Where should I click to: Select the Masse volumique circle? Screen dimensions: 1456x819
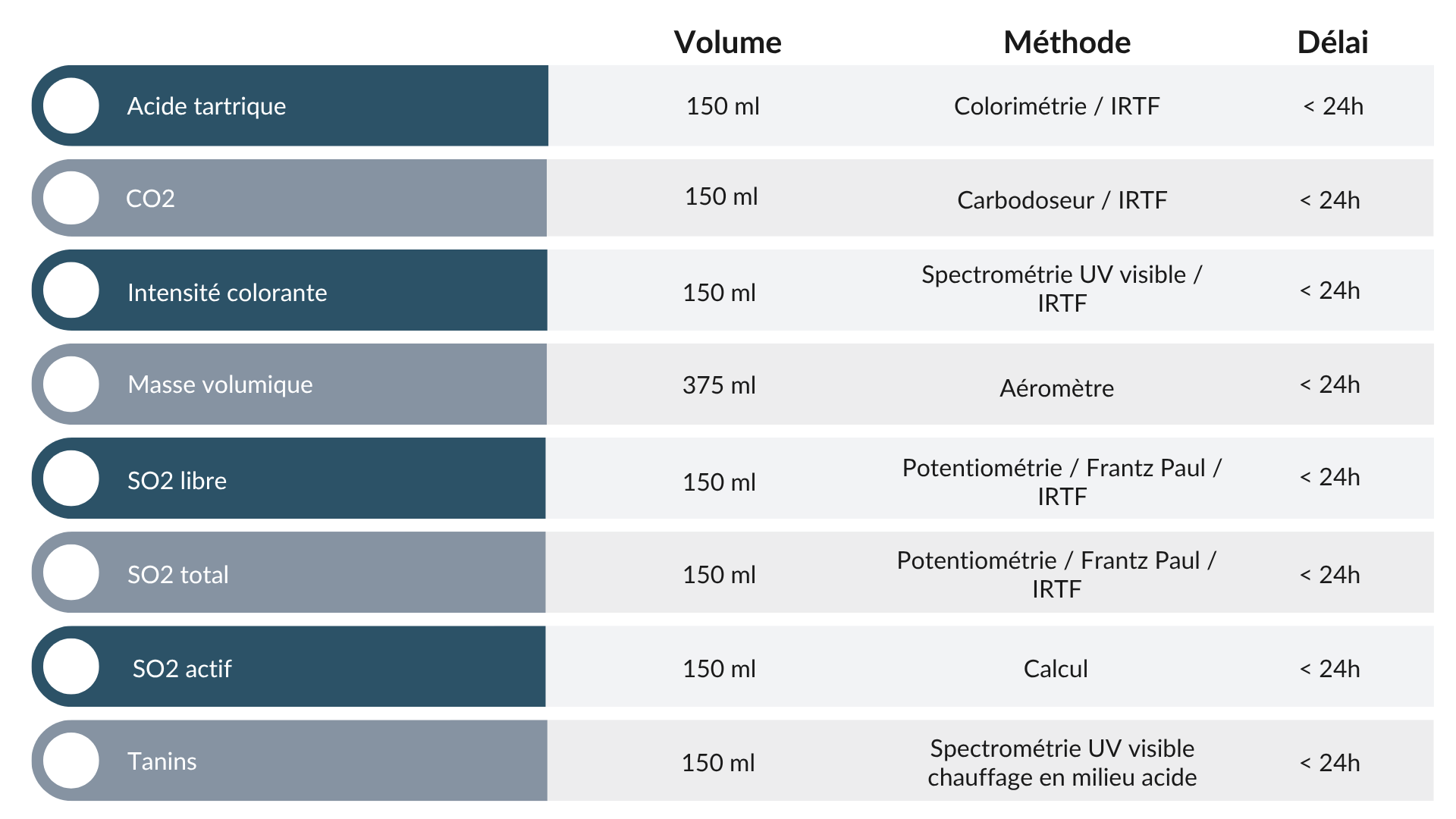(71, 384)
